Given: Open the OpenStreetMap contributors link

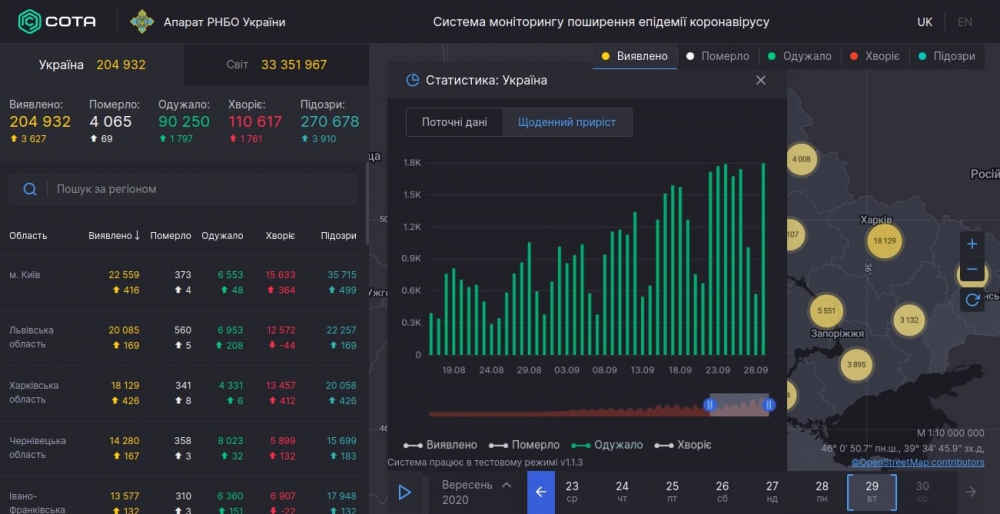Looking at the screenshot, I should click(x=917, y=462).
